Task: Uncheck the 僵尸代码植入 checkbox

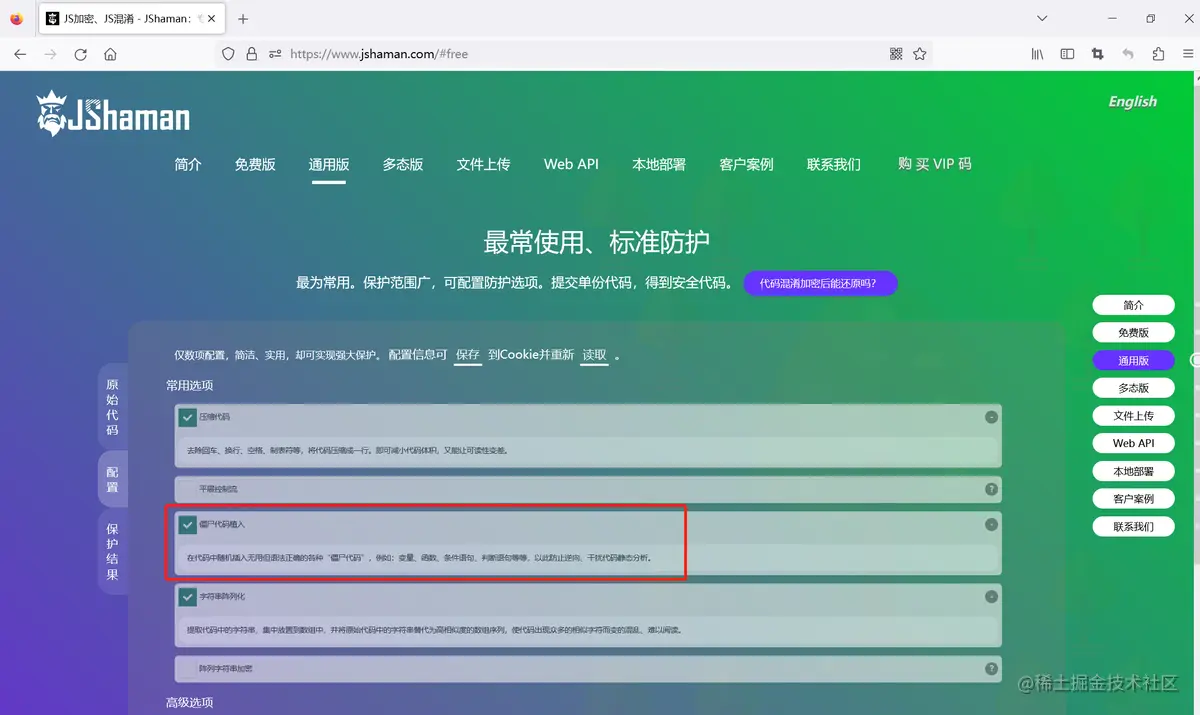Action: [x=187, y=524]
